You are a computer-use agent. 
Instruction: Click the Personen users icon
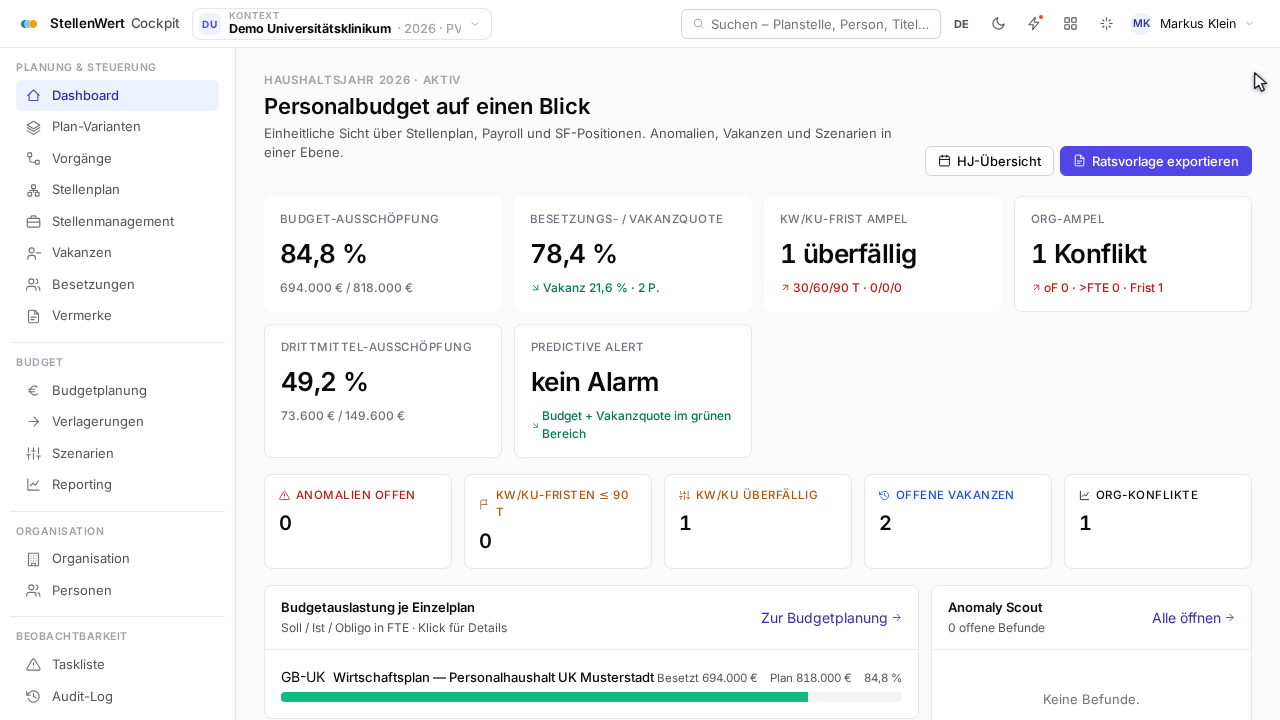coord(33,591)
